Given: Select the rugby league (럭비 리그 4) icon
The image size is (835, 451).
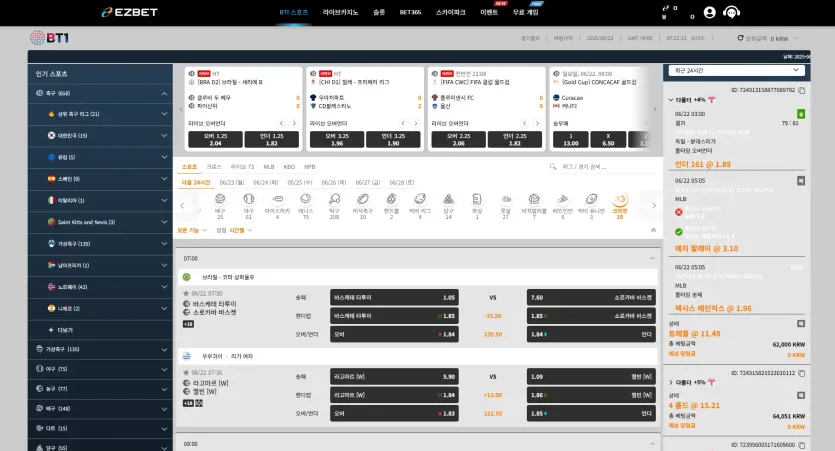Looking at the screenshot, I should (420, 199).
